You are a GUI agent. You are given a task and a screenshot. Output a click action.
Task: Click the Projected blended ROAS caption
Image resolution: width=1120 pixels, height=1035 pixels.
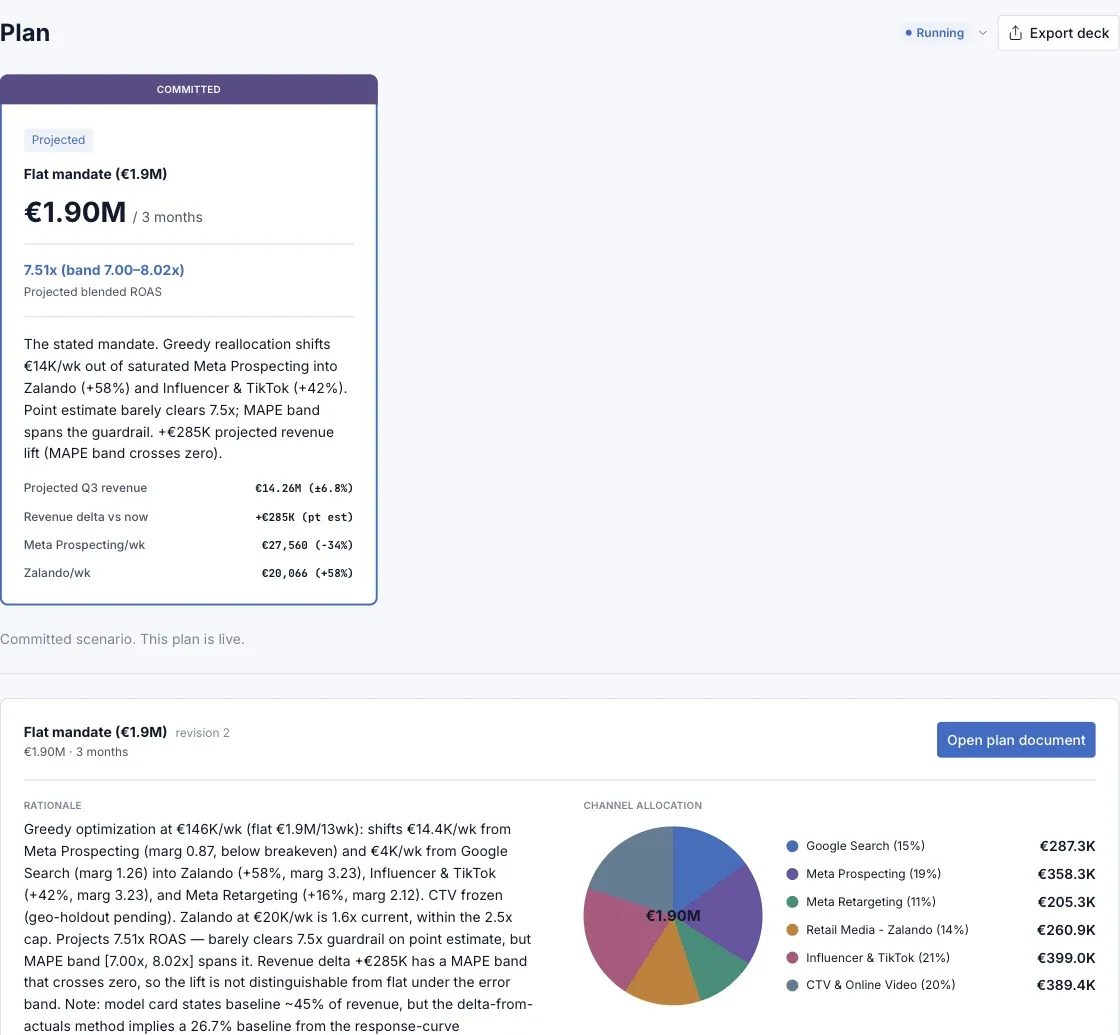(93, 292)
